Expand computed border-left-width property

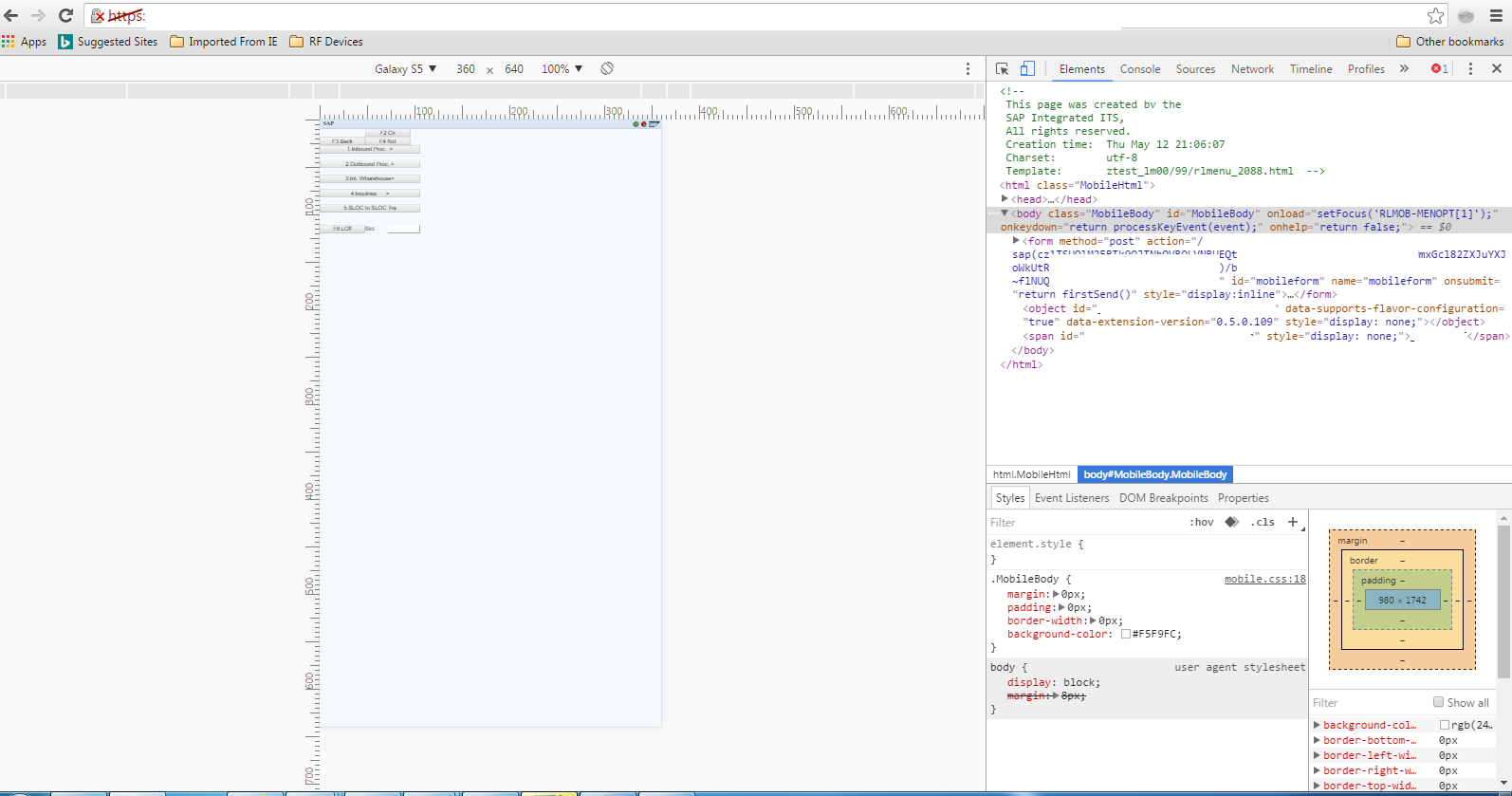point(1317,755)
